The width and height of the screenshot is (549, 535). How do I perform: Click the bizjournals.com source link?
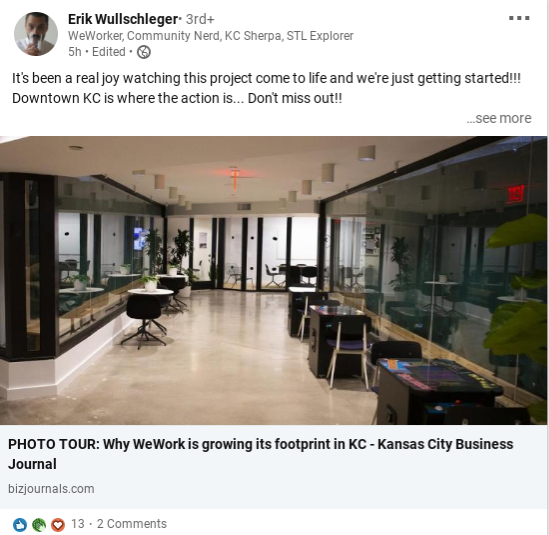click(x=51, y=489)
